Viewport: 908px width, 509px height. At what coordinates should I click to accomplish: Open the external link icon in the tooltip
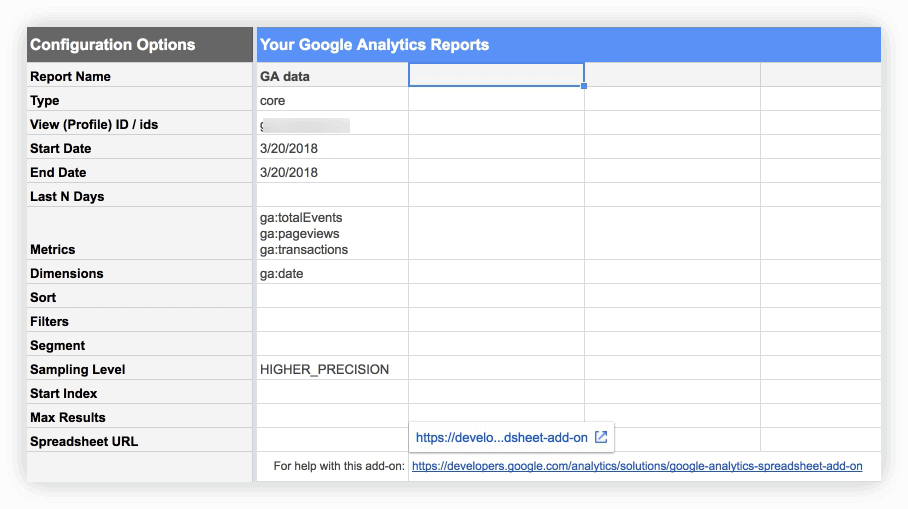(x=601, y=437)
